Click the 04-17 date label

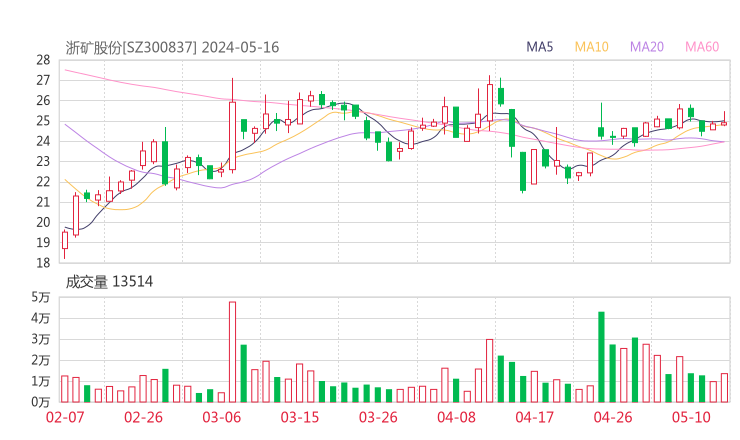(534, 417)
